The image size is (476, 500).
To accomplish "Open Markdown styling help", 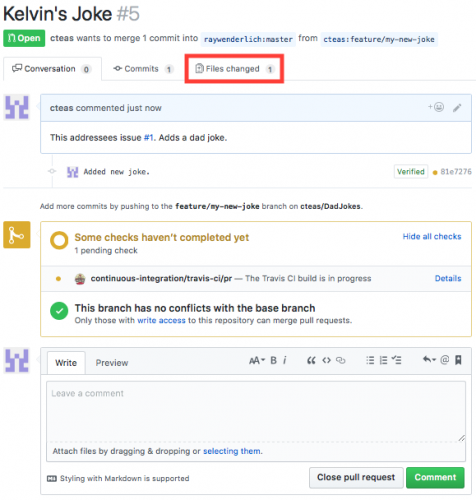I will [x=118, y=479].
